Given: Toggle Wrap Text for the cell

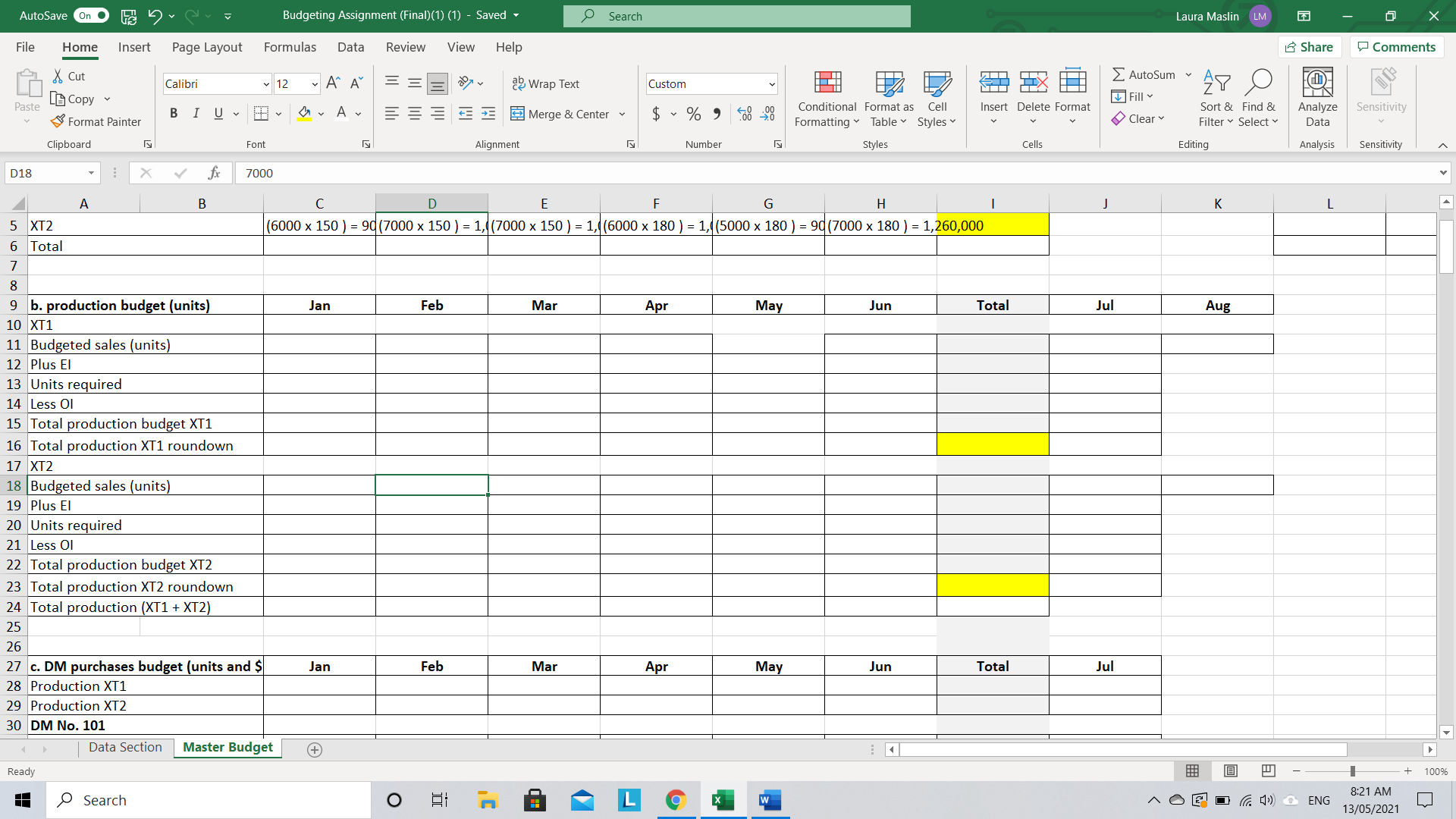Looking at the screenshot, I should point(546,83).
